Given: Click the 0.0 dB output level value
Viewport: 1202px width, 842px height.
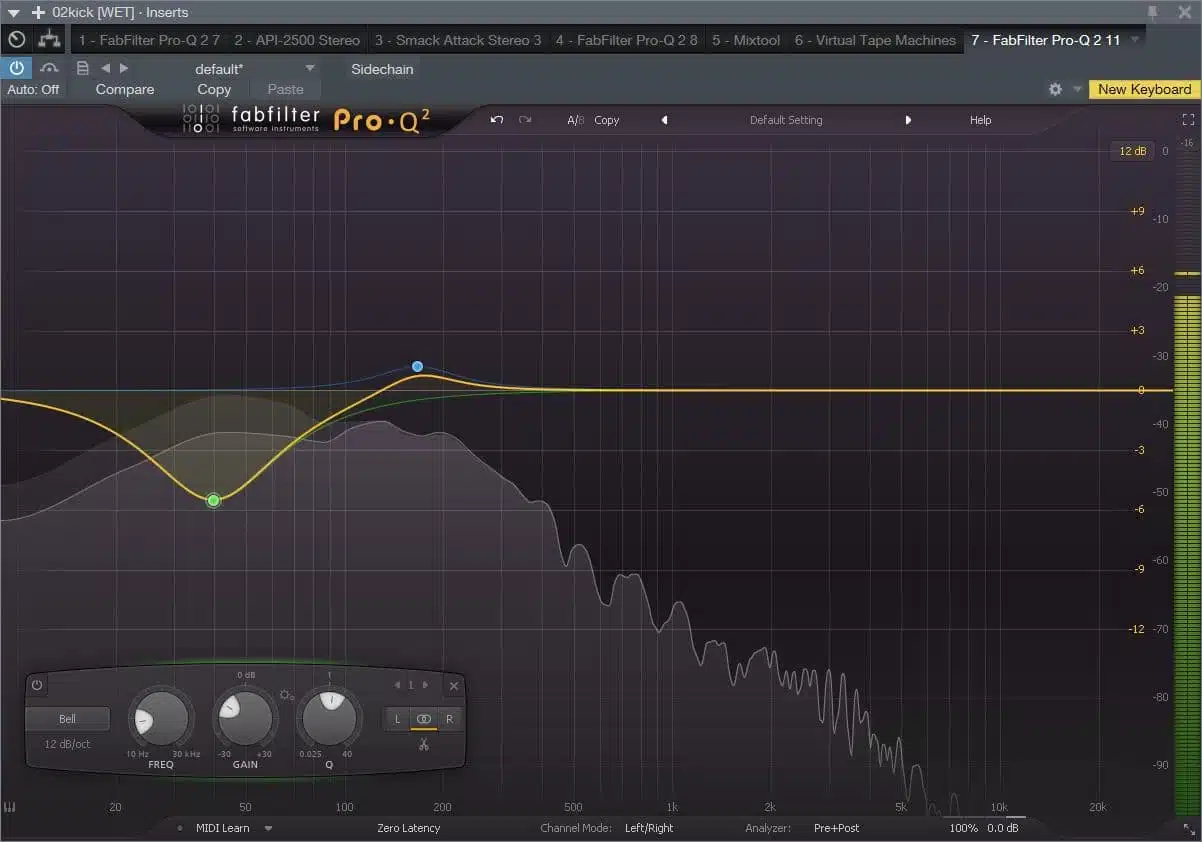Looking at the screenshot, I should tap(1003, 828).
